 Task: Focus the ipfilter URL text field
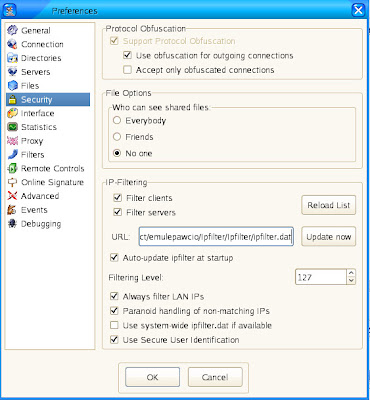click(x=216, y=237)
